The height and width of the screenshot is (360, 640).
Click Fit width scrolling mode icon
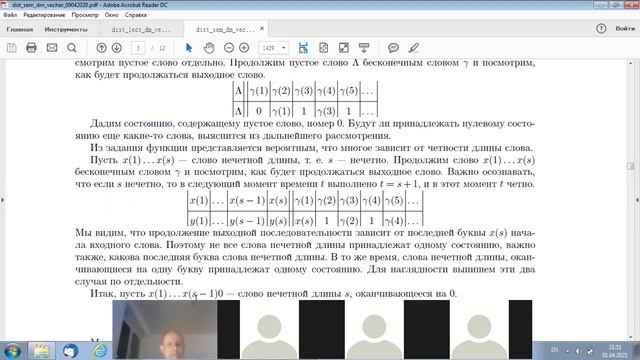click(x=303, y=48)
